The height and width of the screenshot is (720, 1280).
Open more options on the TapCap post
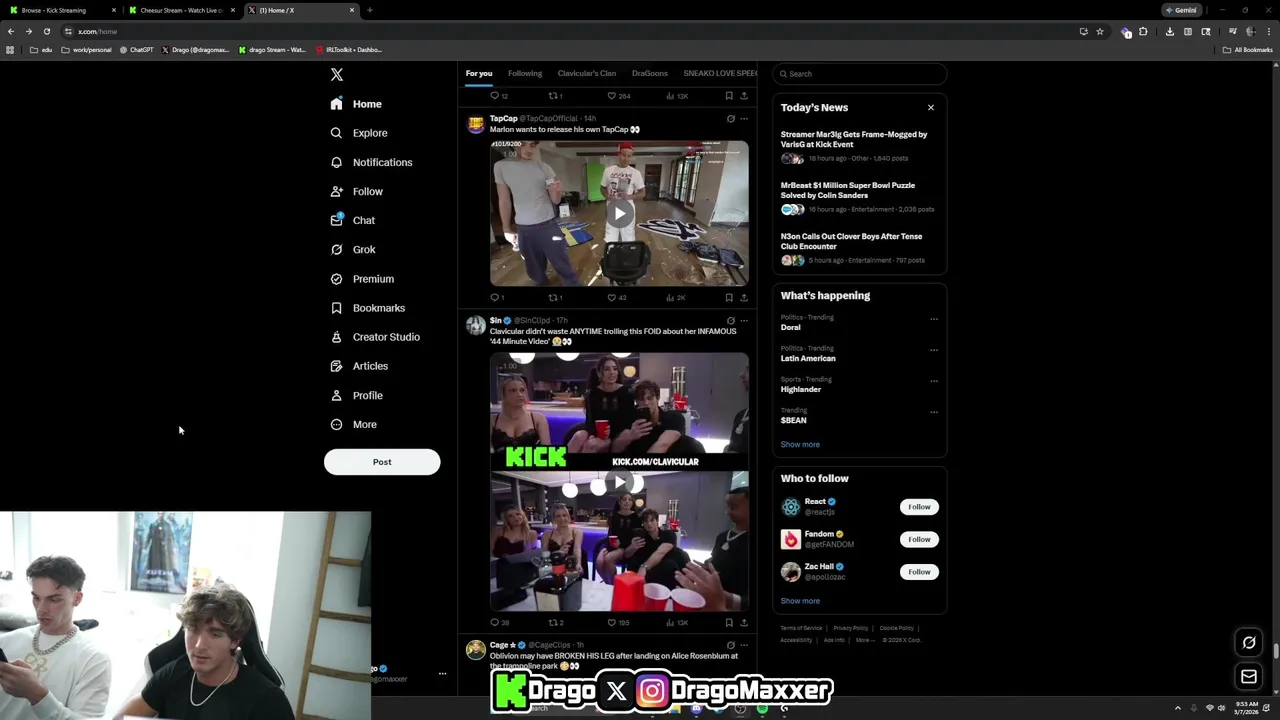744,119
